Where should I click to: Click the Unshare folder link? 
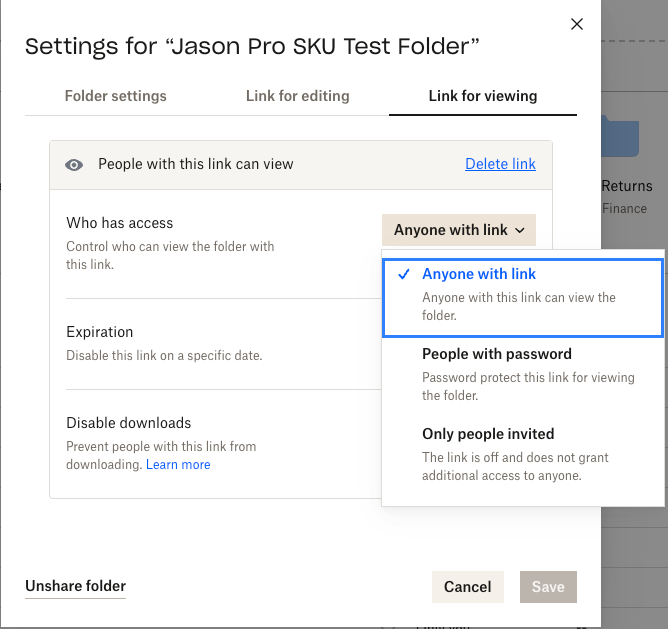click(x=76, y=586)
